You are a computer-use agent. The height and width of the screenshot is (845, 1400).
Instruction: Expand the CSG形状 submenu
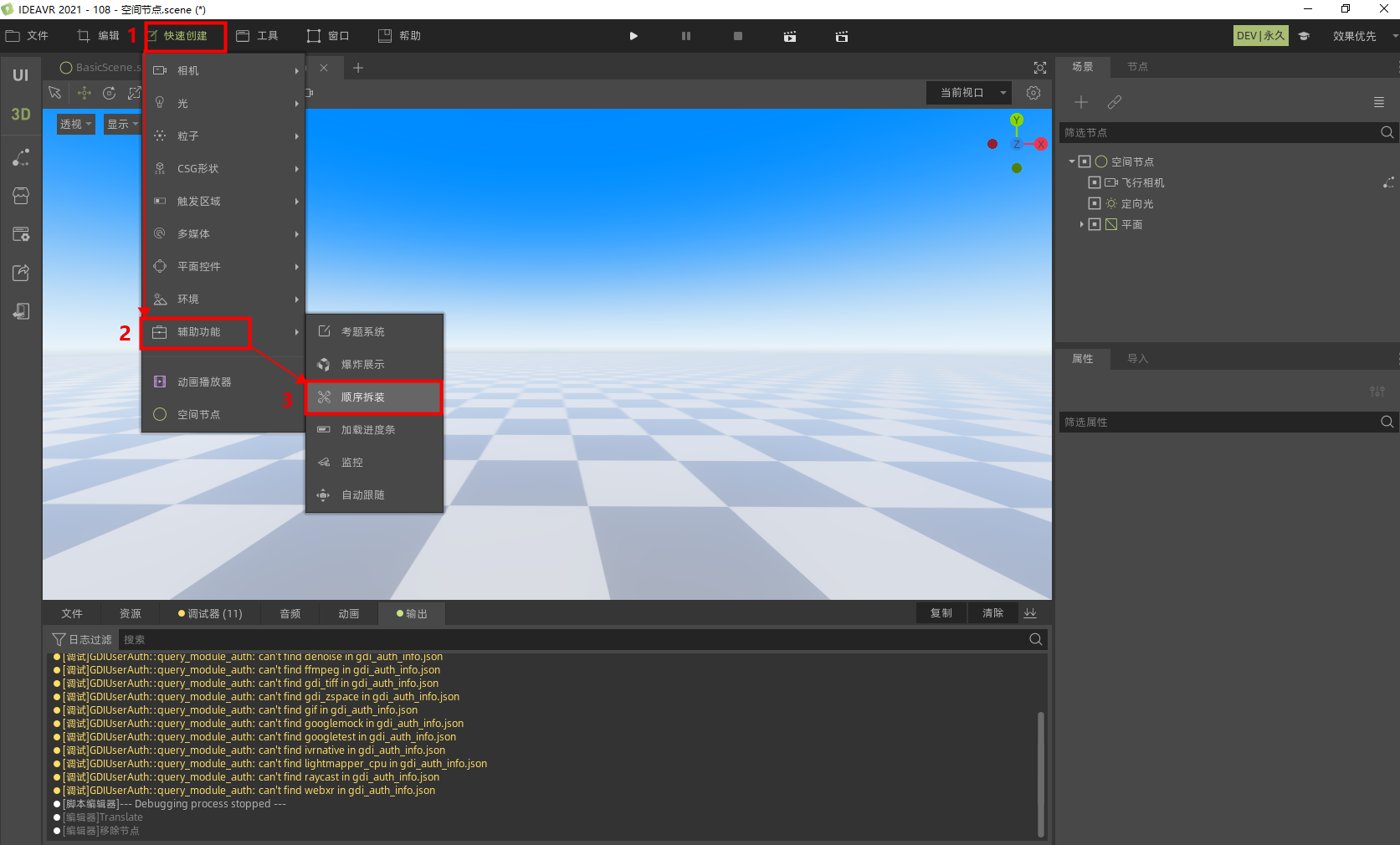point(224,168)
